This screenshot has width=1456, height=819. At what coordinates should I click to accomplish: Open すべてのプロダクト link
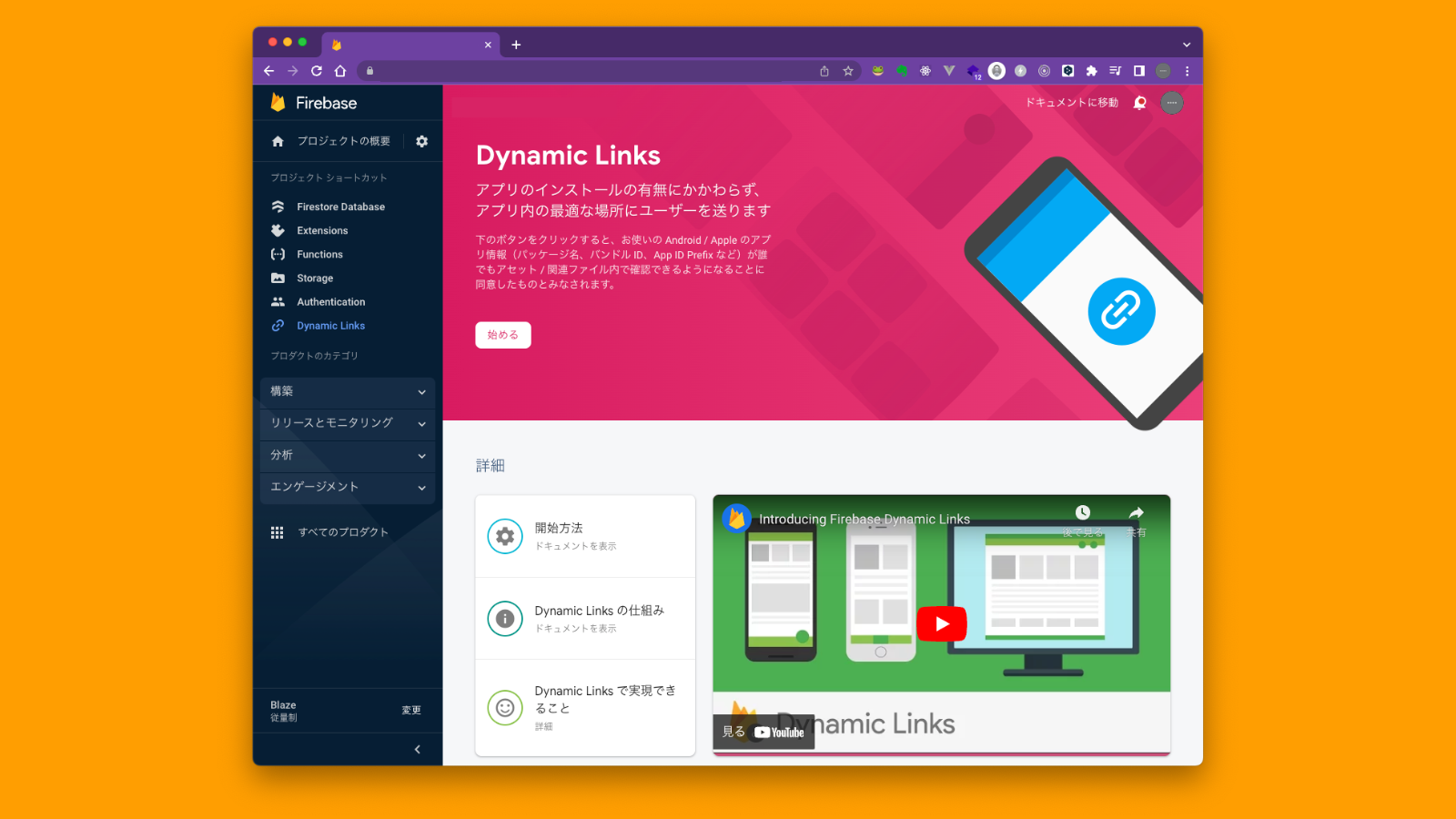tap(343, 532)
